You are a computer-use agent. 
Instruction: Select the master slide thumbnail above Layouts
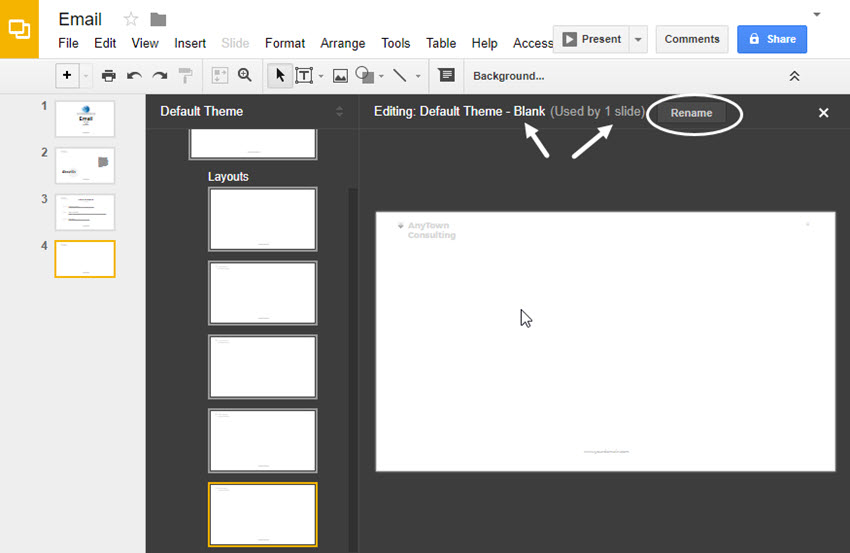253,144
